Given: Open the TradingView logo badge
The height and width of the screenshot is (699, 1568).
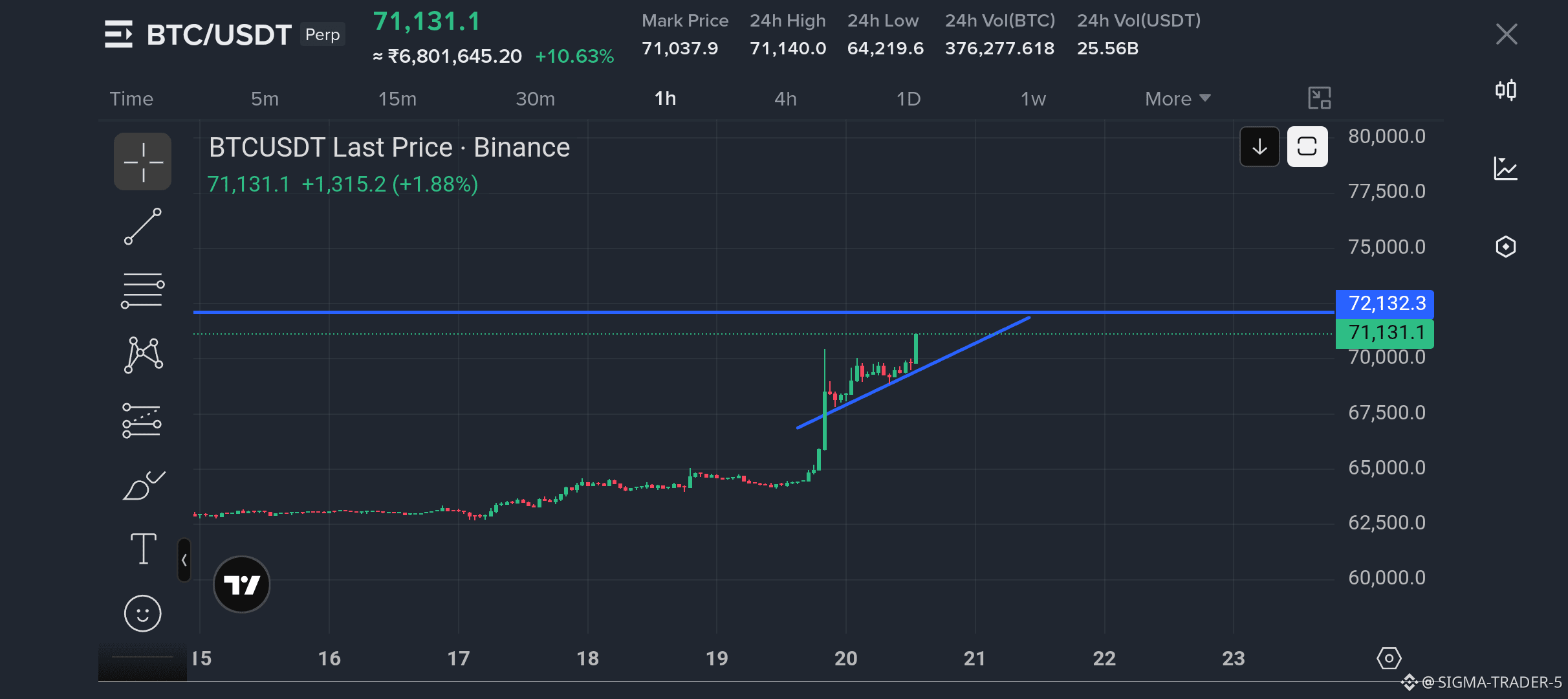Looking at the screenshot, I should 241,584.
